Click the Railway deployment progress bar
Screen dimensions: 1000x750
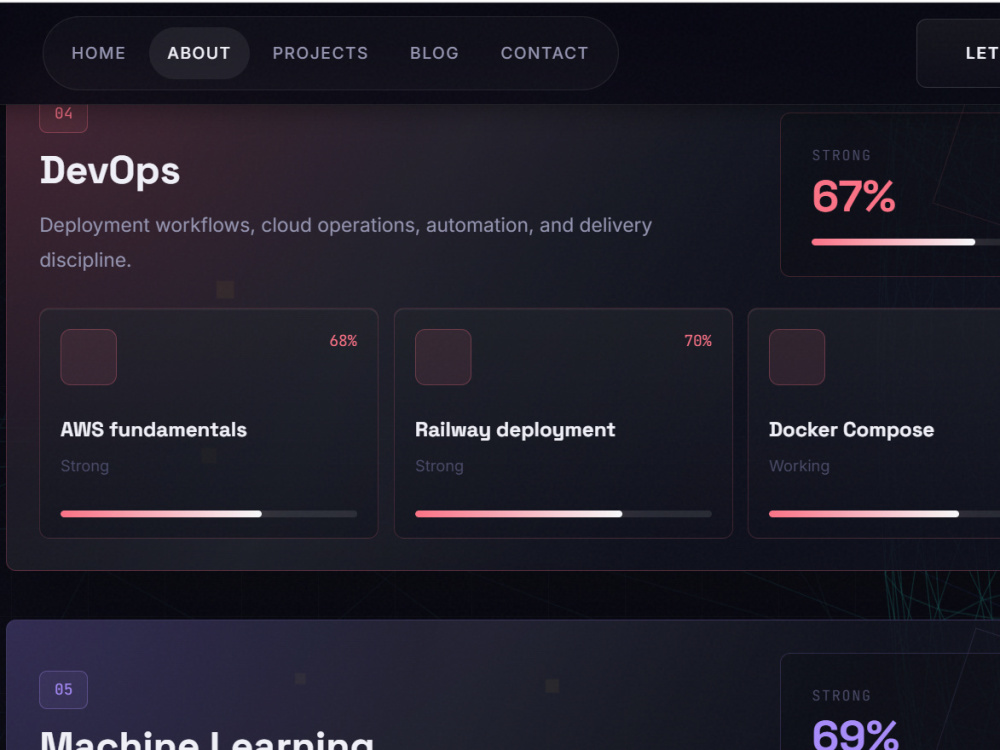pos(563,514)
